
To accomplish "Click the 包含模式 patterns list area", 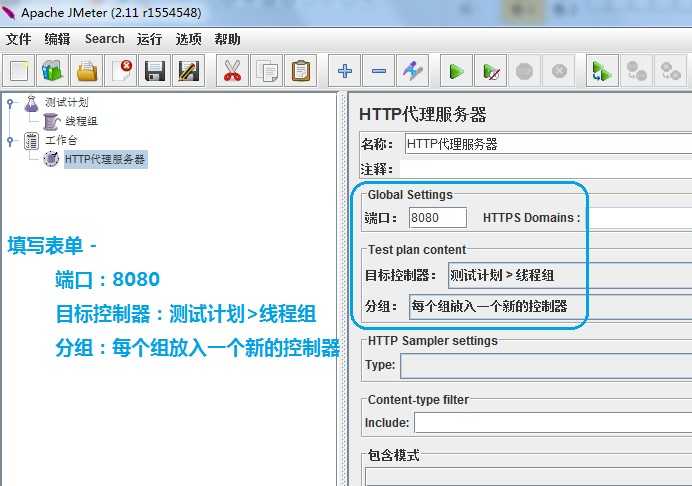I will 528,477.
